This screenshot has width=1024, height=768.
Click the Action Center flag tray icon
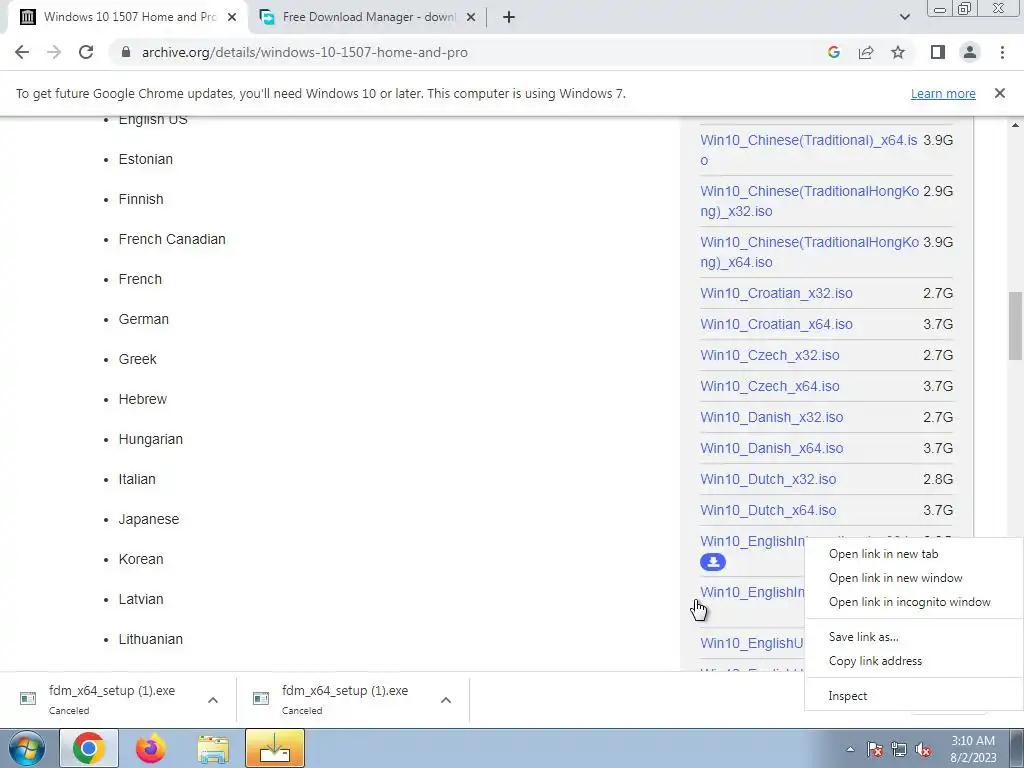[x=874, y=749]
